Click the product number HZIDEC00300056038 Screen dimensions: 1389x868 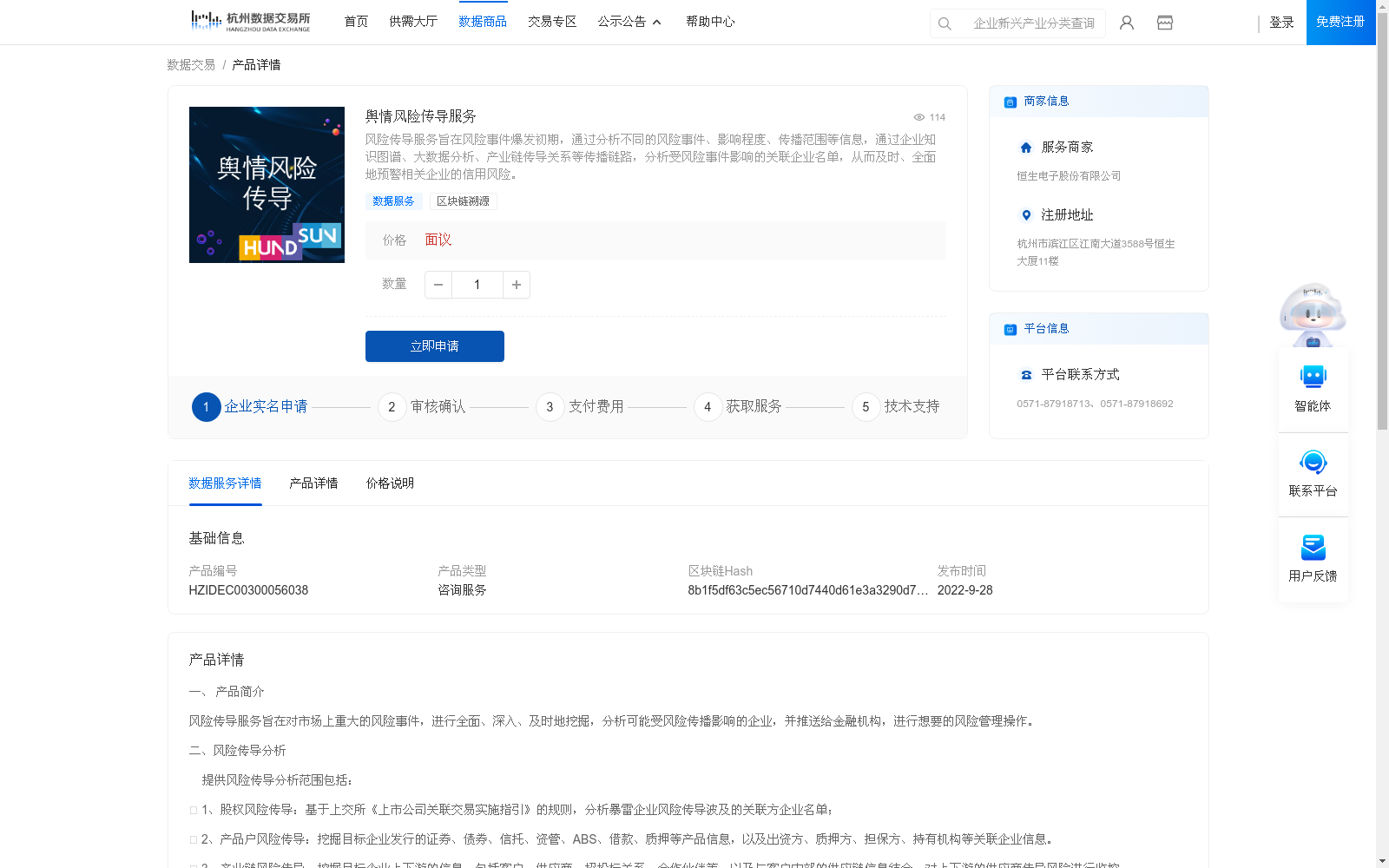click(x=248, y=590)
